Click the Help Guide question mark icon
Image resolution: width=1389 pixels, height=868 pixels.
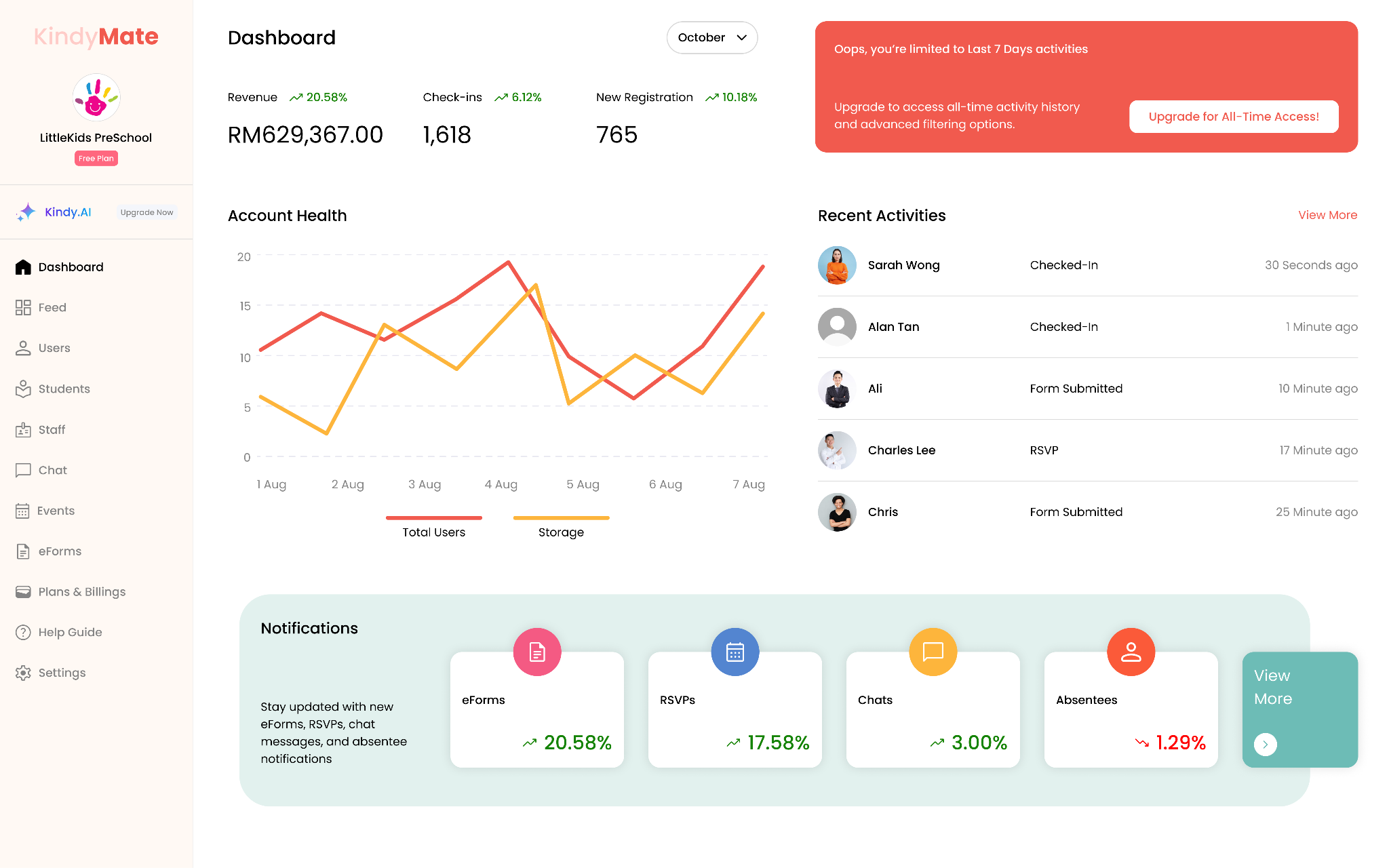[23, 632]
